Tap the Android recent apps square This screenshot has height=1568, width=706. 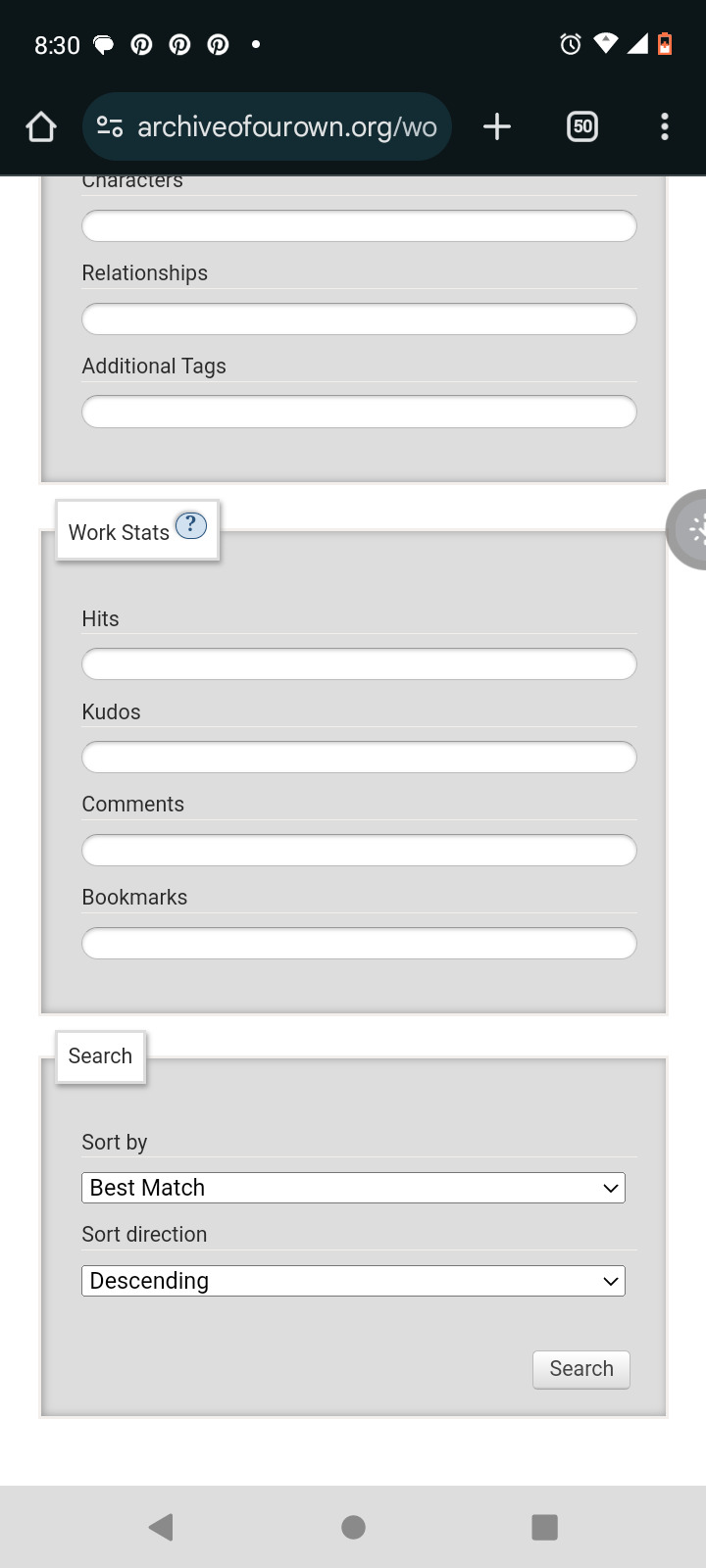pos(544,1526)
